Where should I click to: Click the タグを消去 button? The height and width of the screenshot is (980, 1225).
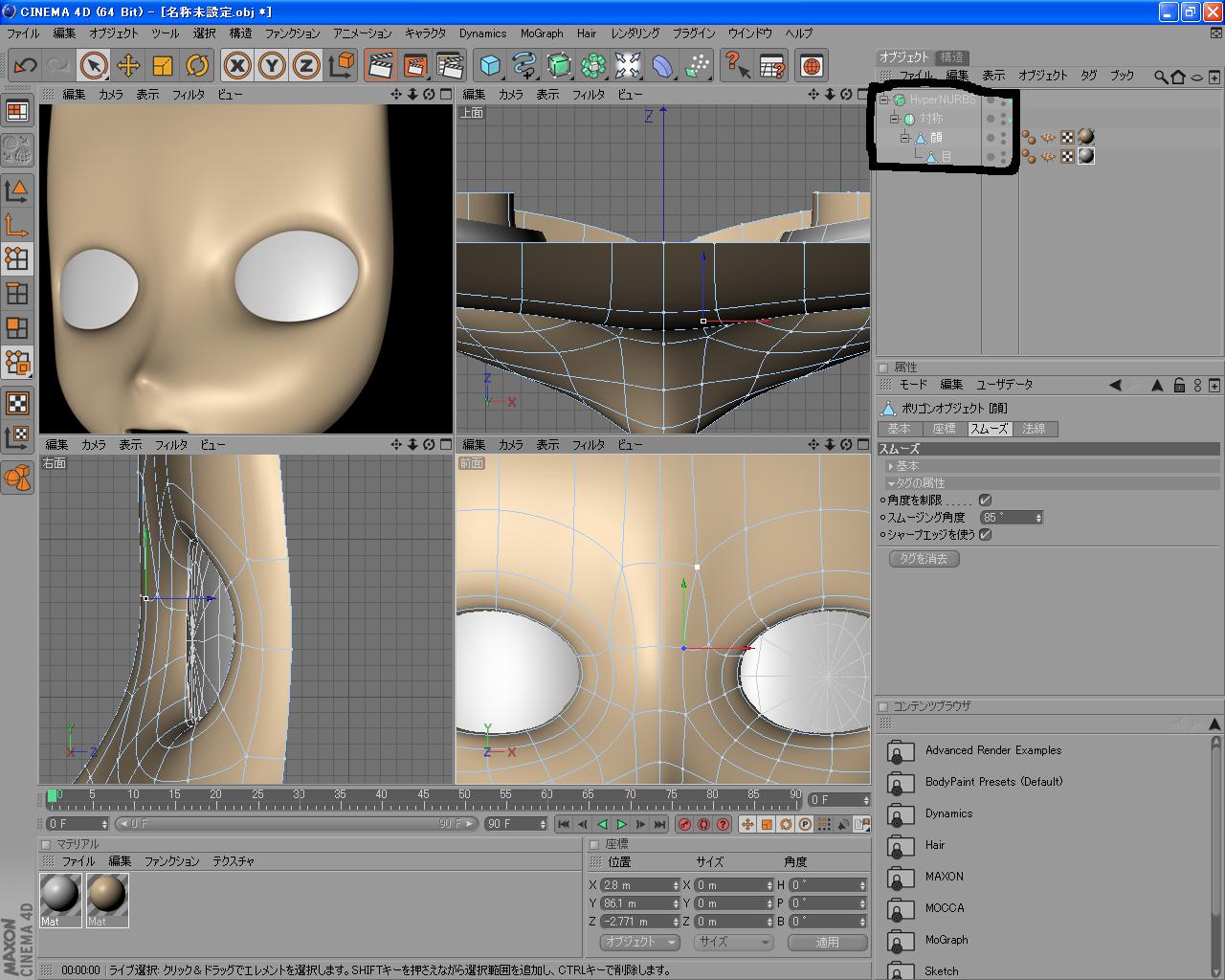pyautogui.click(x=924, y=559)
